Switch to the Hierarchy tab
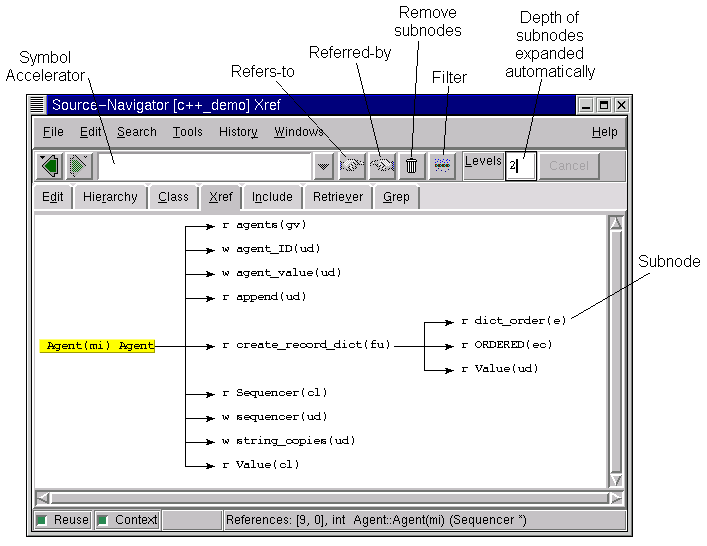 (110, 197)
